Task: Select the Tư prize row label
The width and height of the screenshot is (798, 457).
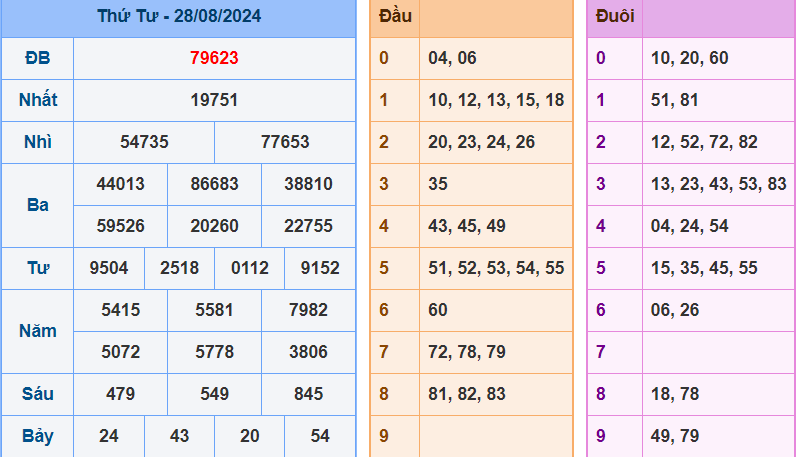Action: tap(38, 268)
